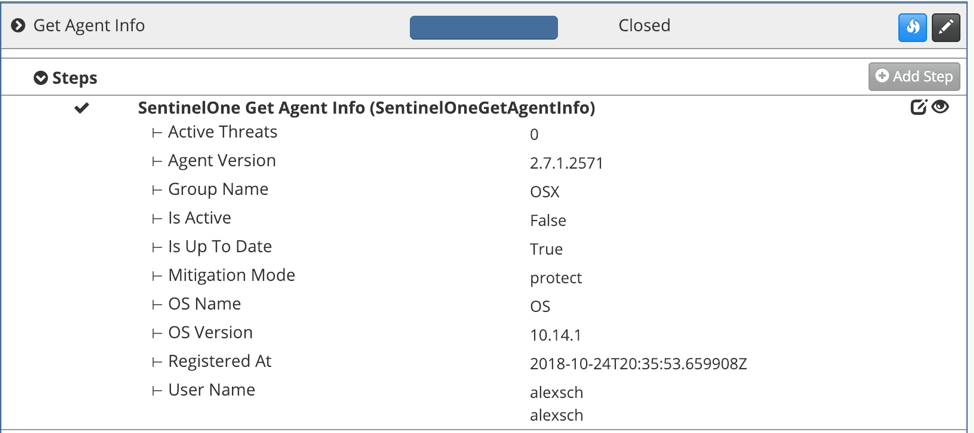Select the Group Name row label

218,189
